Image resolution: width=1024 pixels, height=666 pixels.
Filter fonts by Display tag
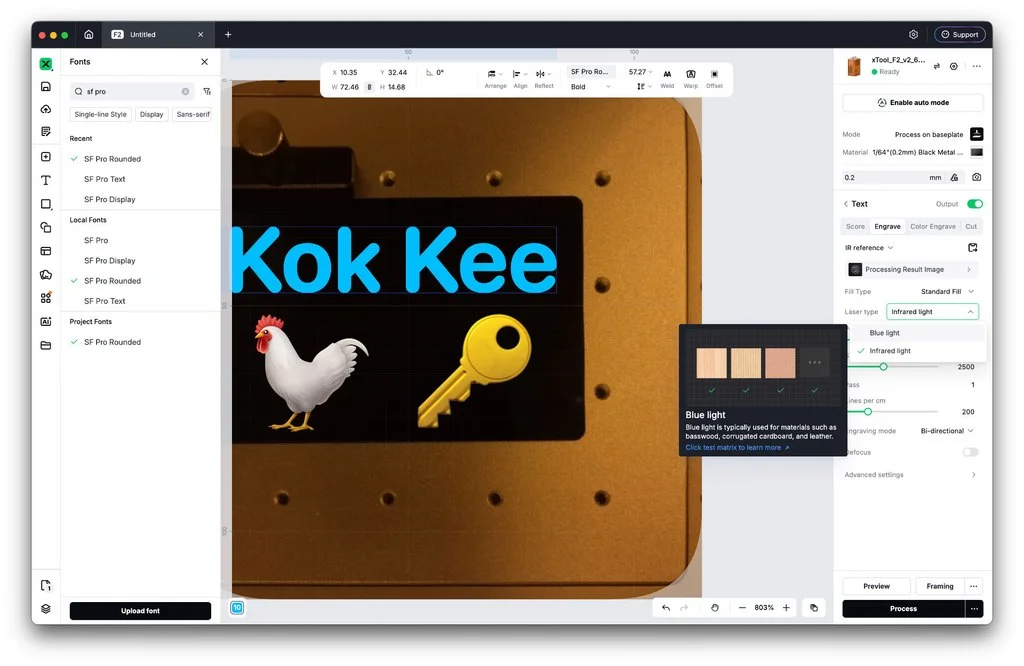(x=152, y=114)
